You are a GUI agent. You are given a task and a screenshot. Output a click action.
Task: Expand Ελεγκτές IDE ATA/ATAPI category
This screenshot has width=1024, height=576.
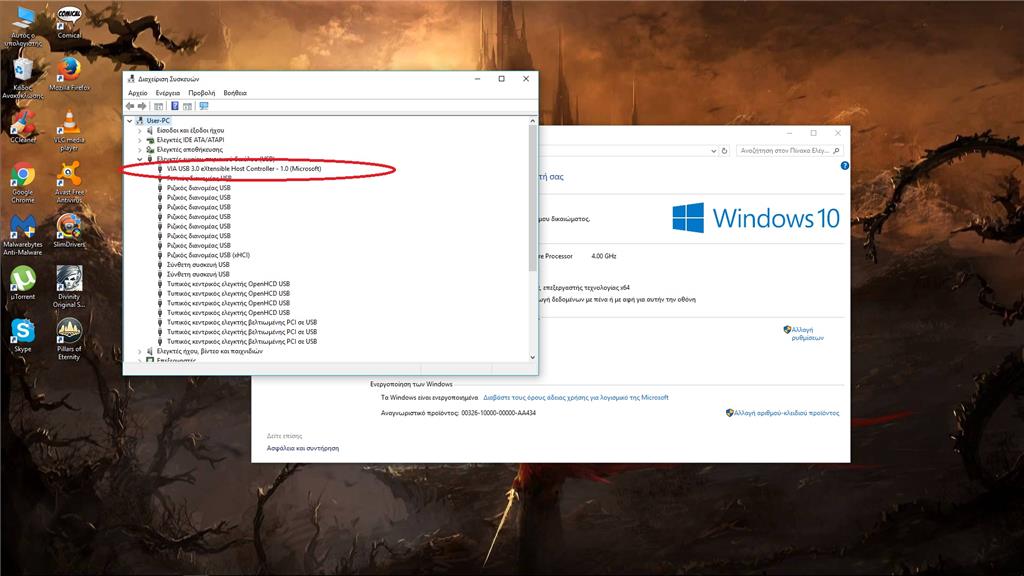pos(140,140)
